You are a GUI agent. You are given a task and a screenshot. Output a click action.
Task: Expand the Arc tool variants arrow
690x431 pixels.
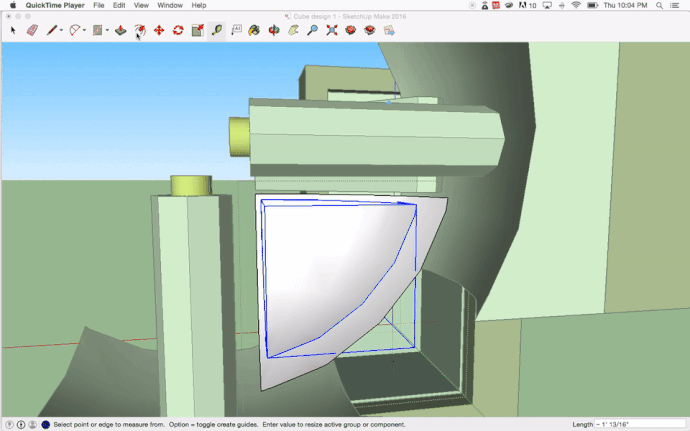(x=84, y=30)
